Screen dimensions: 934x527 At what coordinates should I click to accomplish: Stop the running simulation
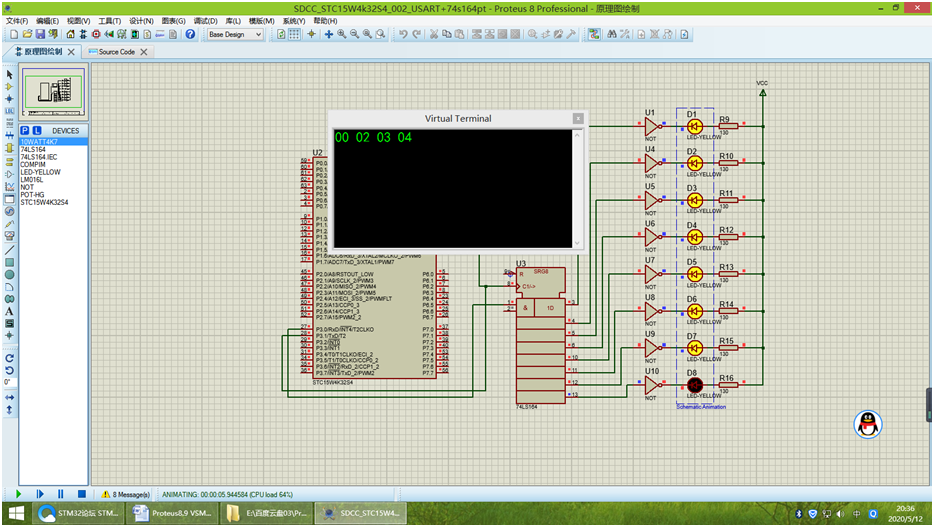[82, 494]
